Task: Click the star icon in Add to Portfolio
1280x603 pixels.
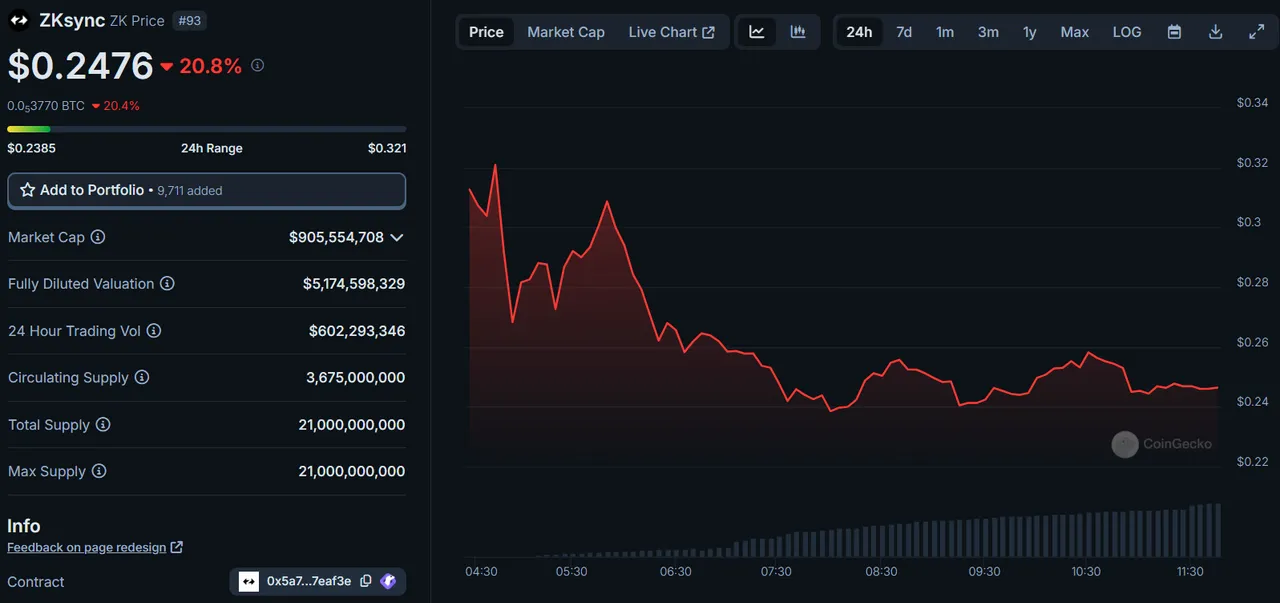Action: [28, 190]
